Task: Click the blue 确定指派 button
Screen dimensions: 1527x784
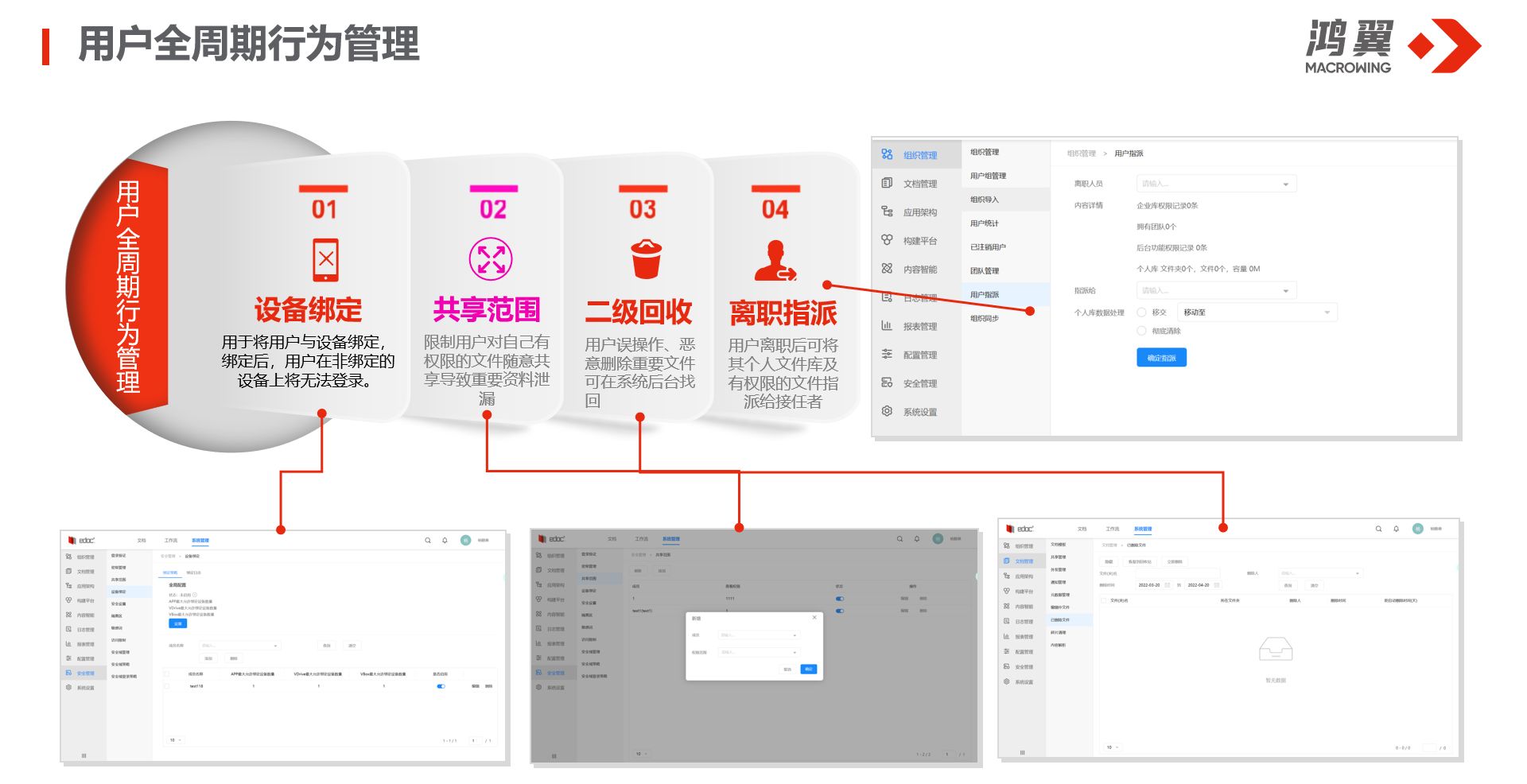Action: coord(1161,358)
